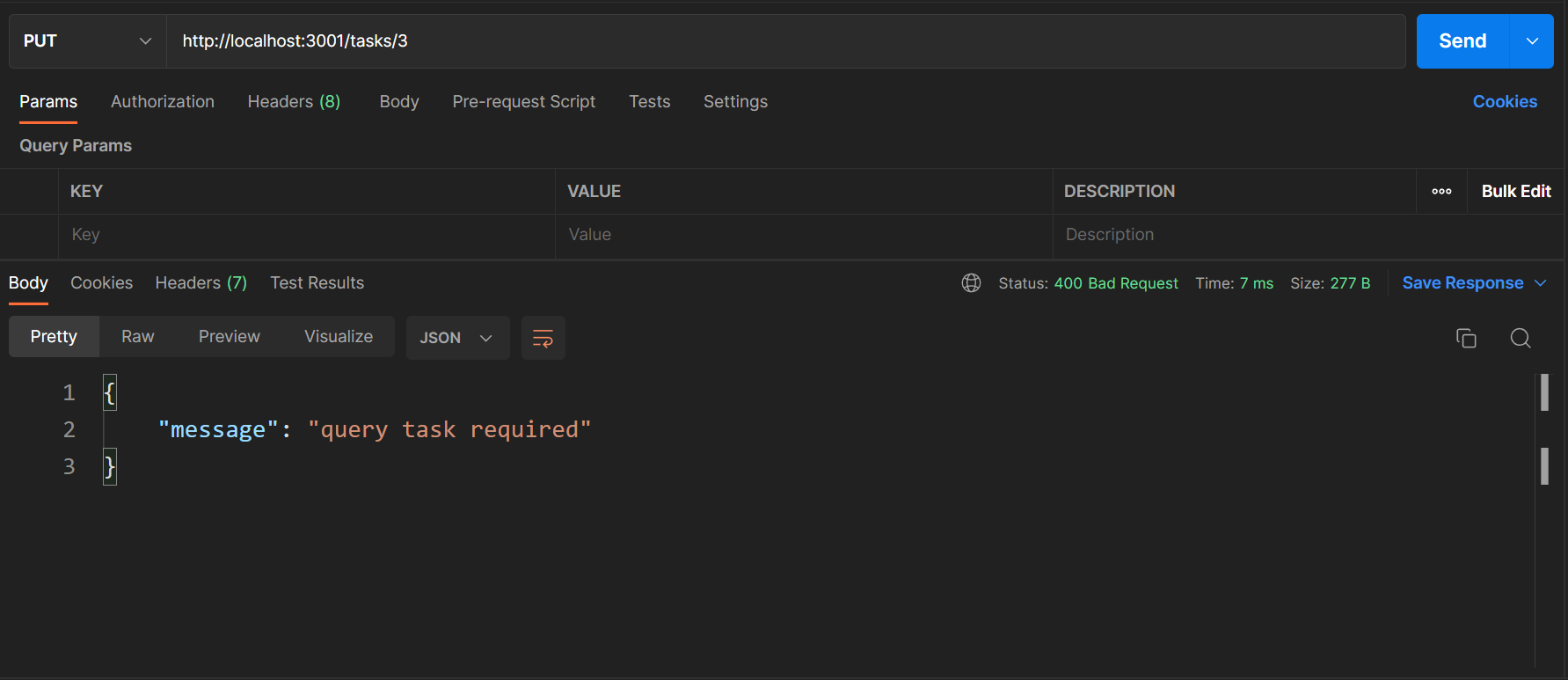Open response Headers (7) tab
This screenshot has height=680, width=1568.
(201, 283)
